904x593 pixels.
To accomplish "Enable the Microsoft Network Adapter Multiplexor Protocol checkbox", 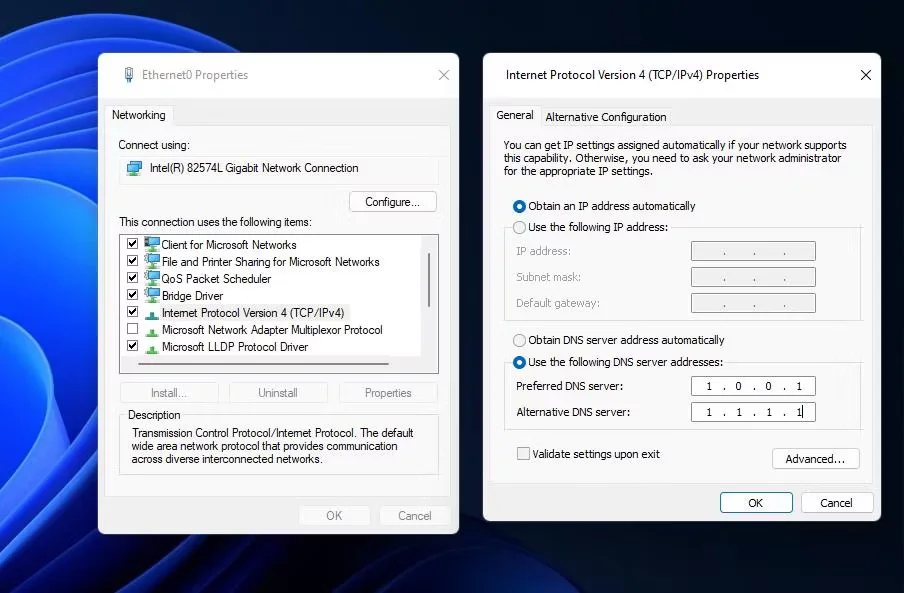I will (132, 329).
